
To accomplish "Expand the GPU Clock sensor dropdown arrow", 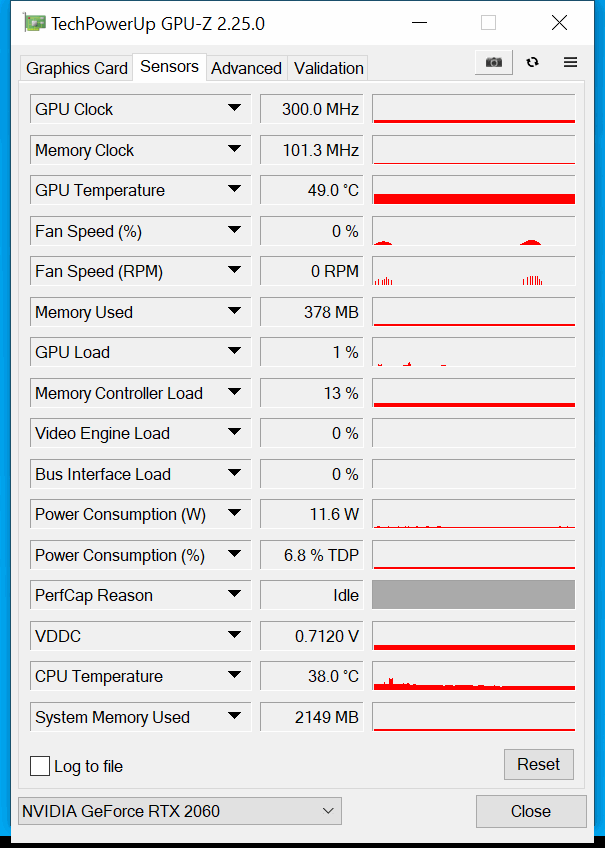I will (234, 108).
